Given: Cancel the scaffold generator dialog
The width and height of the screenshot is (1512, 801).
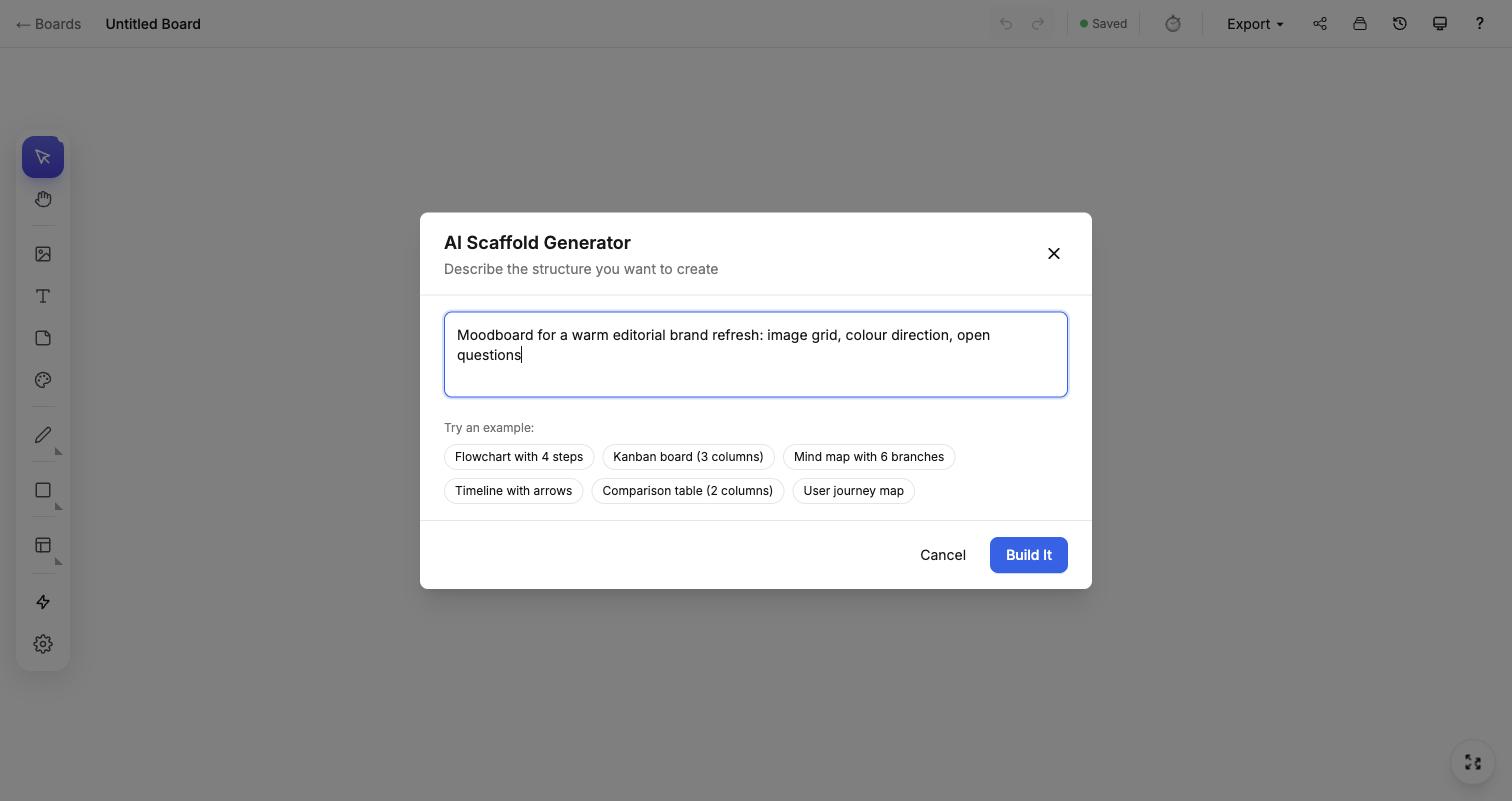Looking at the screenshot, I should 943,555.
